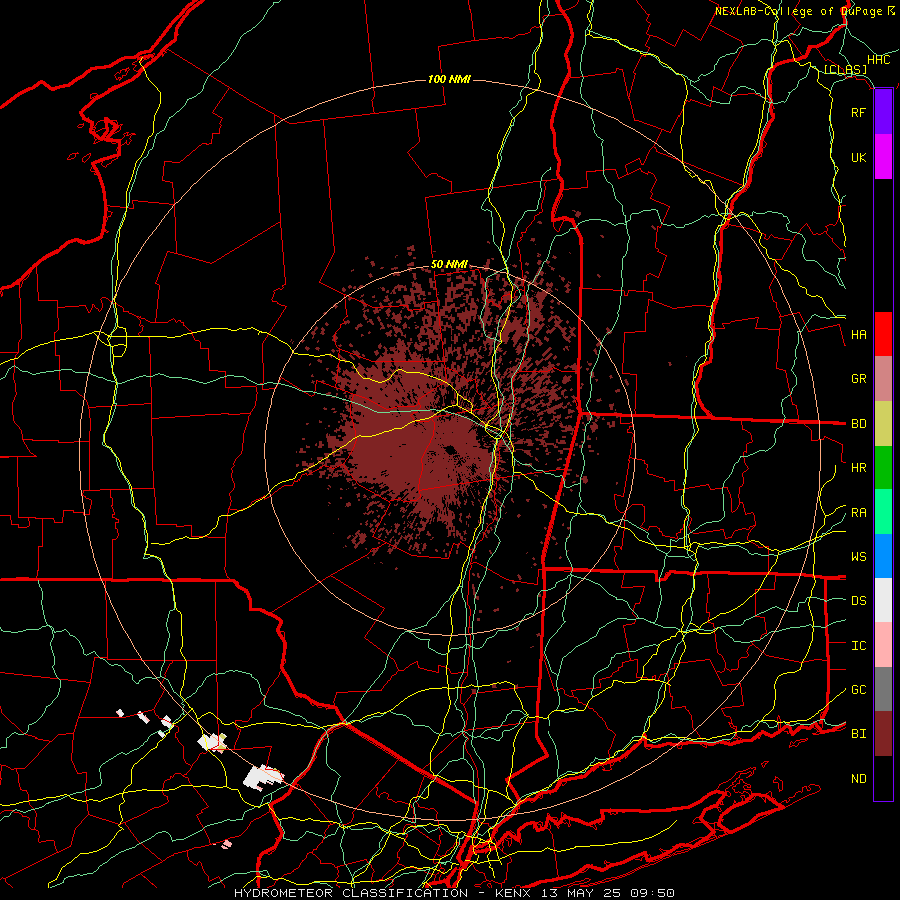Click the radar site null cone at center
Image resolution: width=900 pixels, height=900 pixels.
(449, 449)
